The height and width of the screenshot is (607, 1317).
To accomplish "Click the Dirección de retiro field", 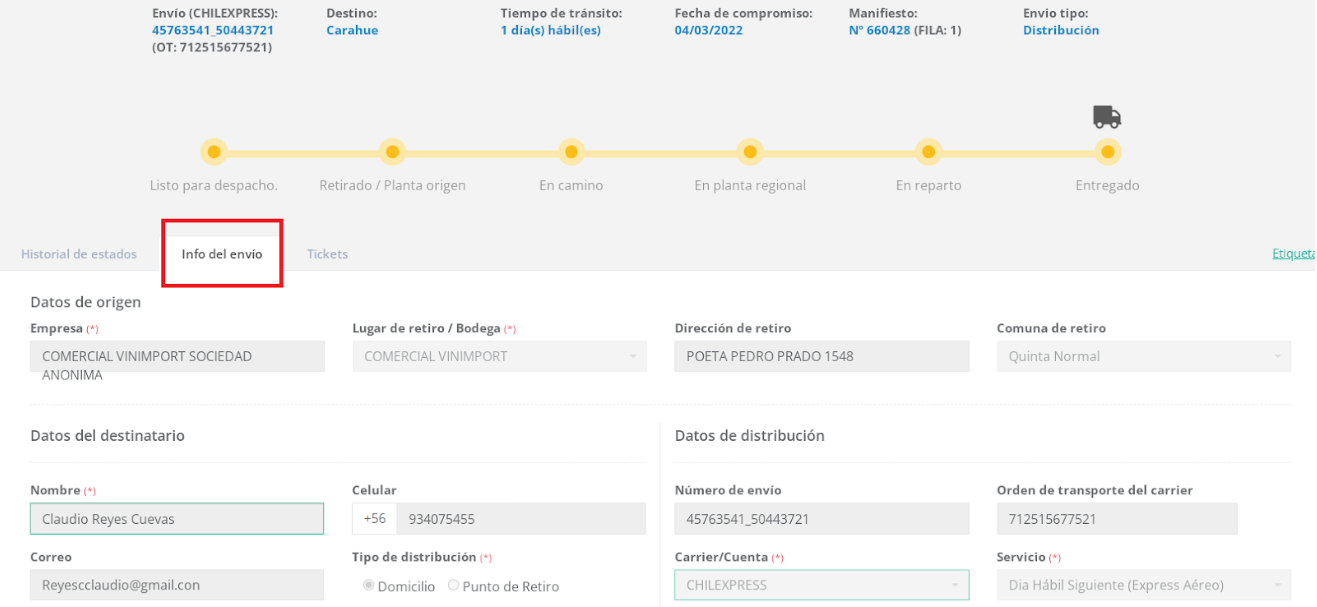I will (x=821, y=356).
